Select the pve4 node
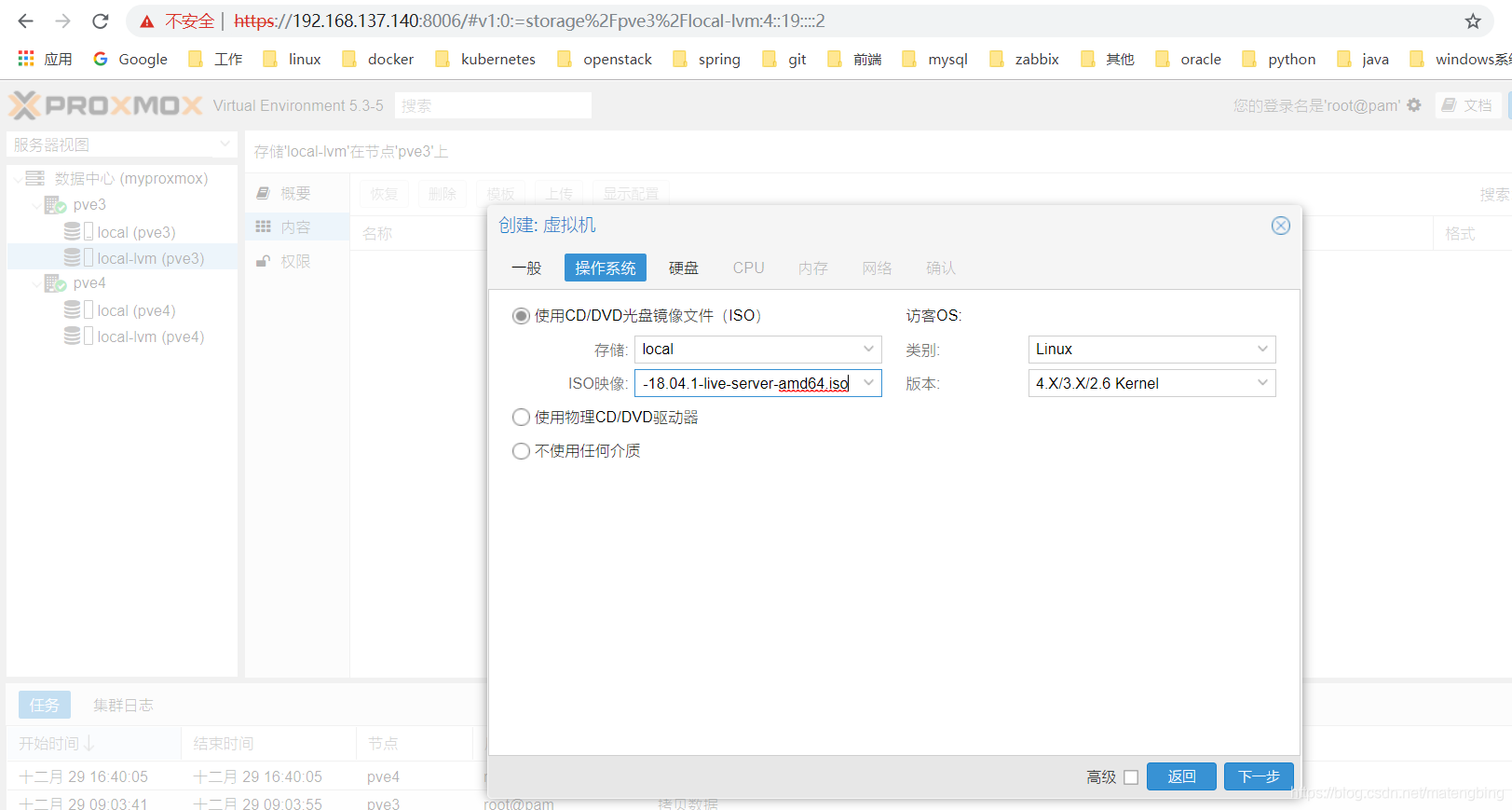The width and height of the screenshot is (1512, 810). click(89, 282)
